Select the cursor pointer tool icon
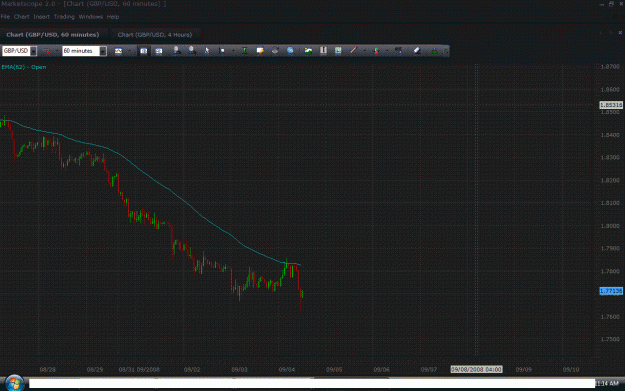The height and width of the screenshot is (391, 625). point(206,51)
